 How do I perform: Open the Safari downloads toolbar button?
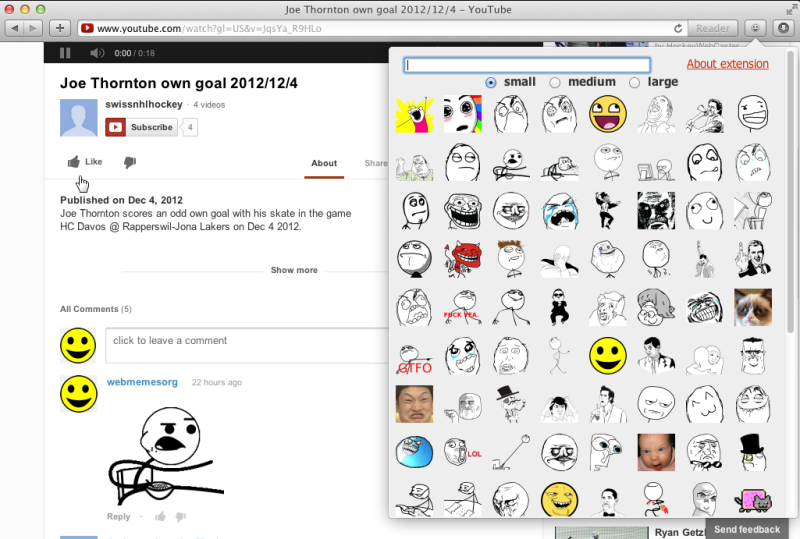point(783,29)
